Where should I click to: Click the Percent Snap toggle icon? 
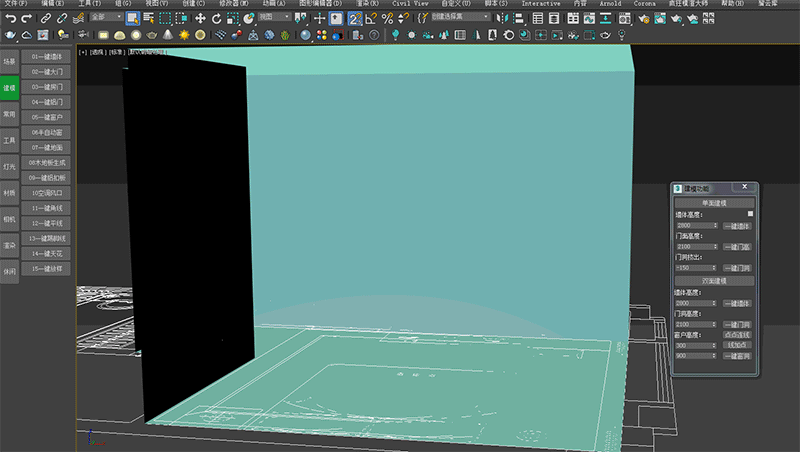click(x=387, y=18)
